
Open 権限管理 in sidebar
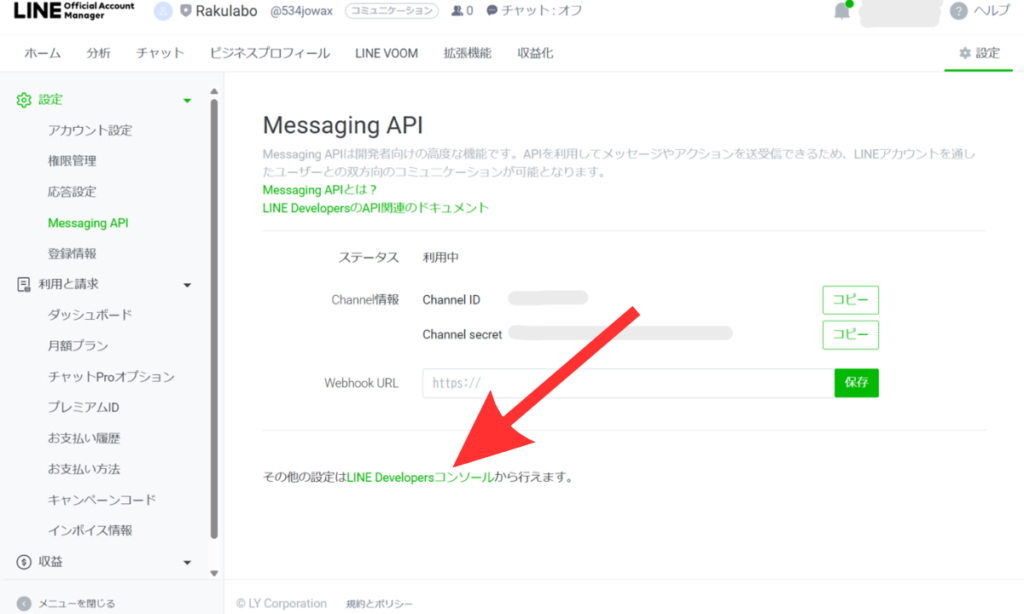coord(72,161)
